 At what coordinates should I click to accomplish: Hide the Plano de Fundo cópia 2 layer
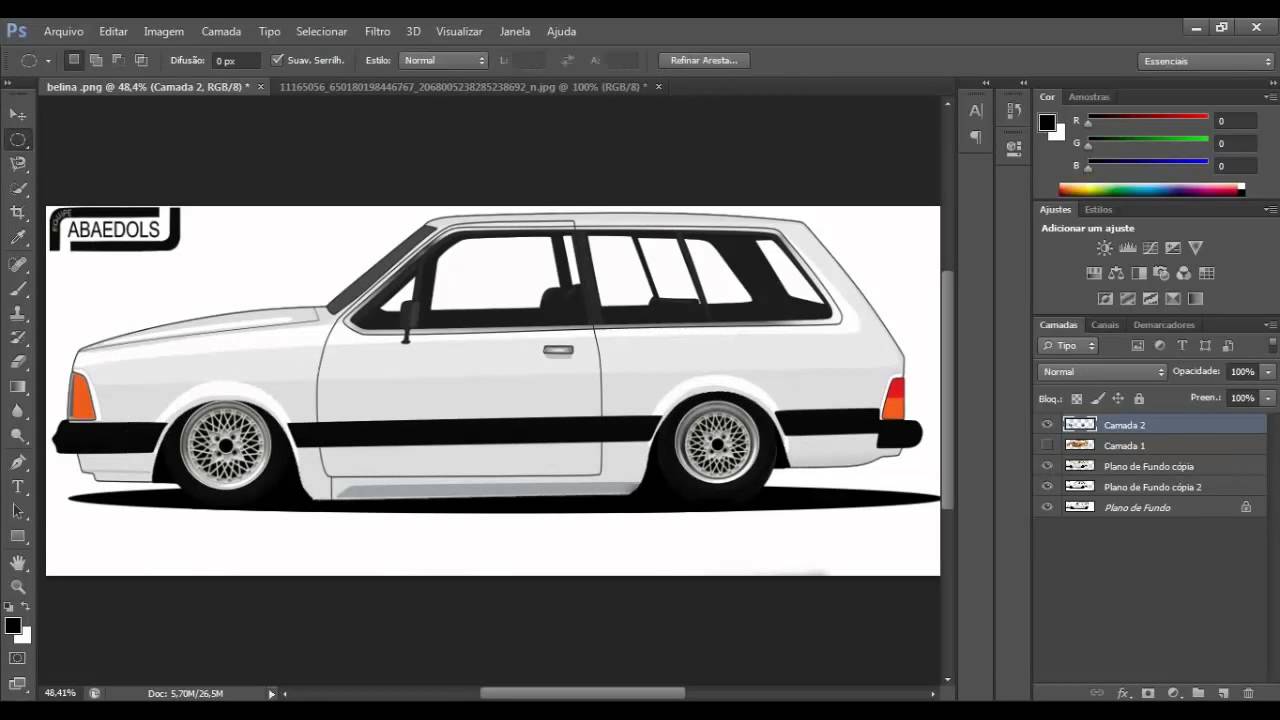[1047, 486]
